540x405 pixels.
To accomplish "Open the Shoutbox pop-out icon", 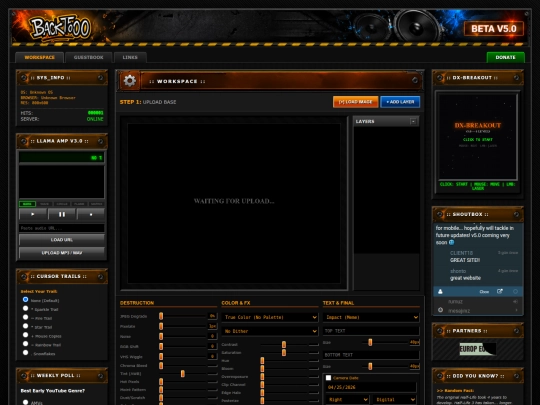I will (500, 291).
